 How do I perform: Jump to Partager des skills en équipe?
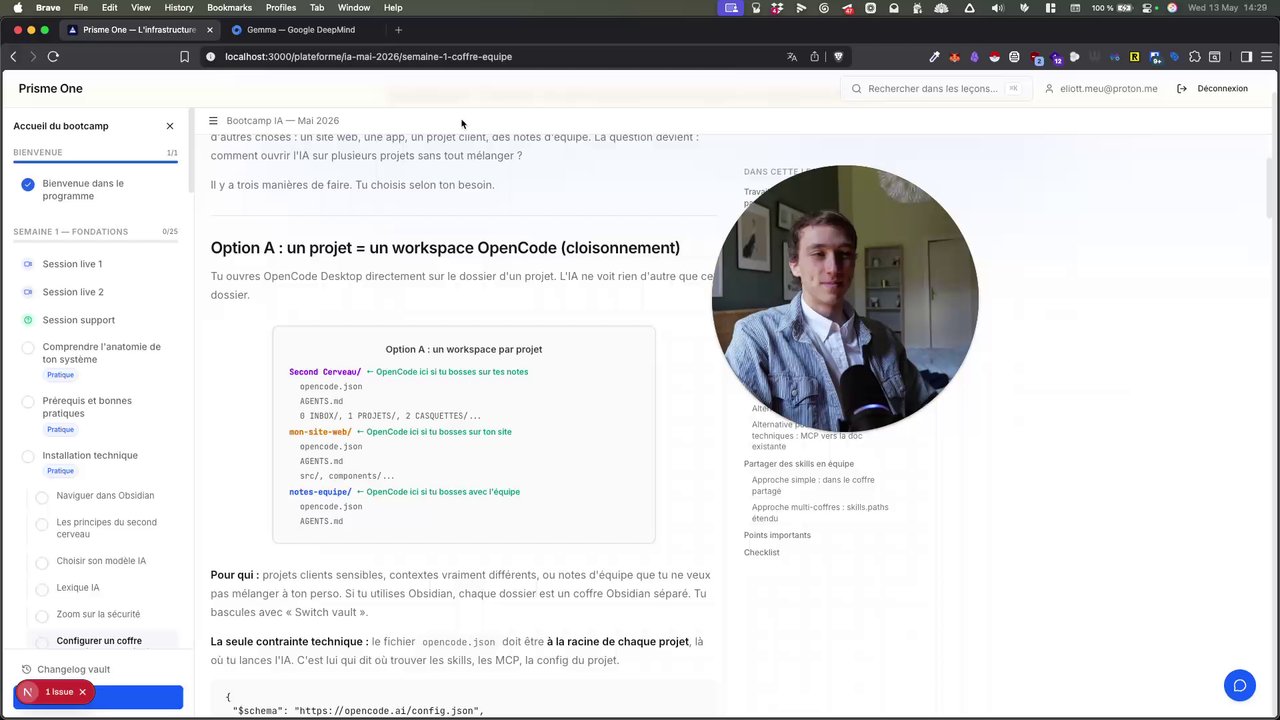(798, 464)
